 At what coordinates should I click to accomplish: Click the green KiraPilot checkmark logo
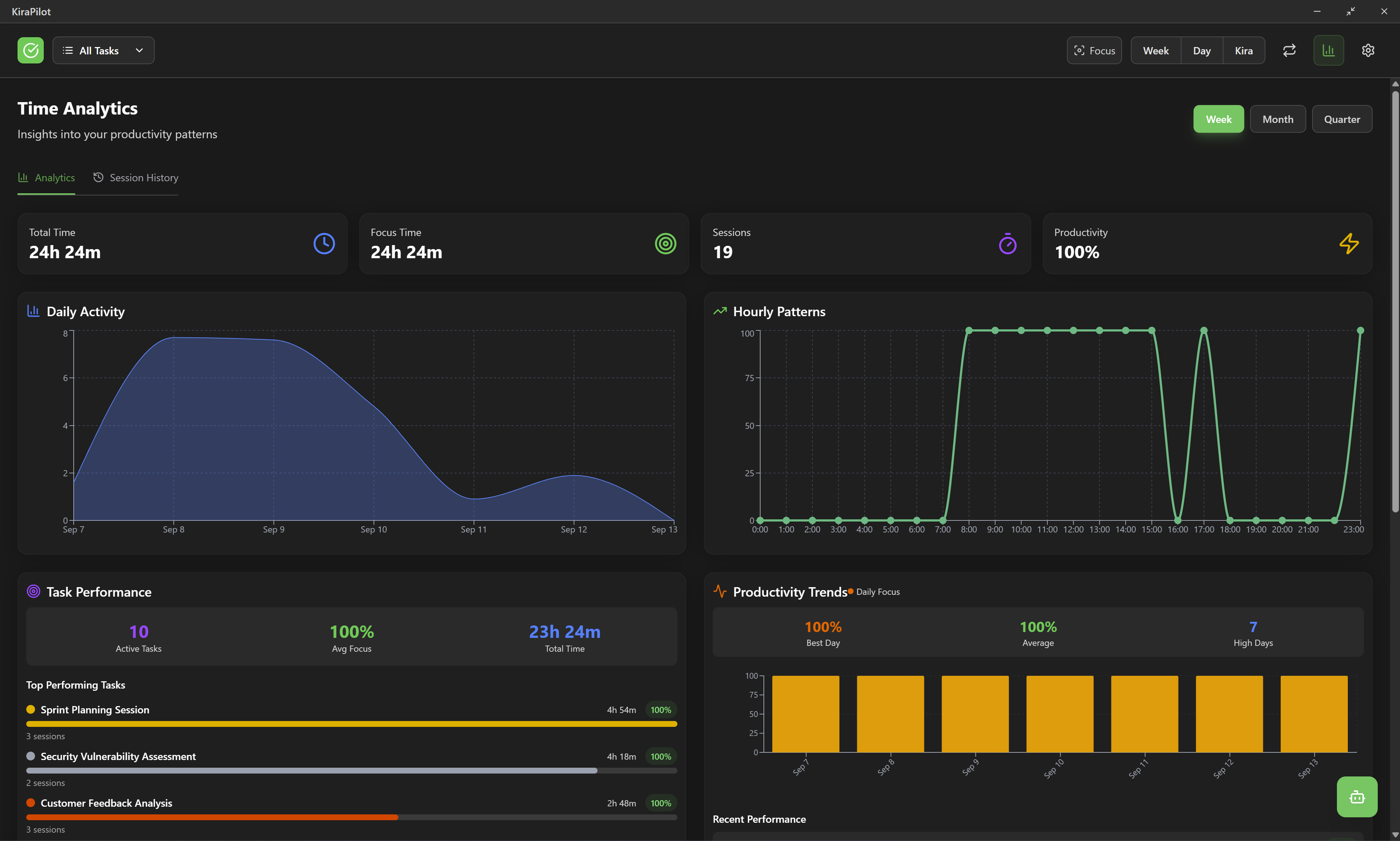click(31, 50)
